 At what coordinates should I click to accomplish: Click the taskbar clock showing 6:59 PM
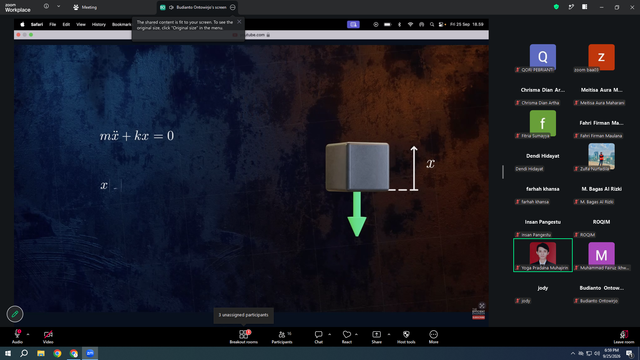click(611, 353)
